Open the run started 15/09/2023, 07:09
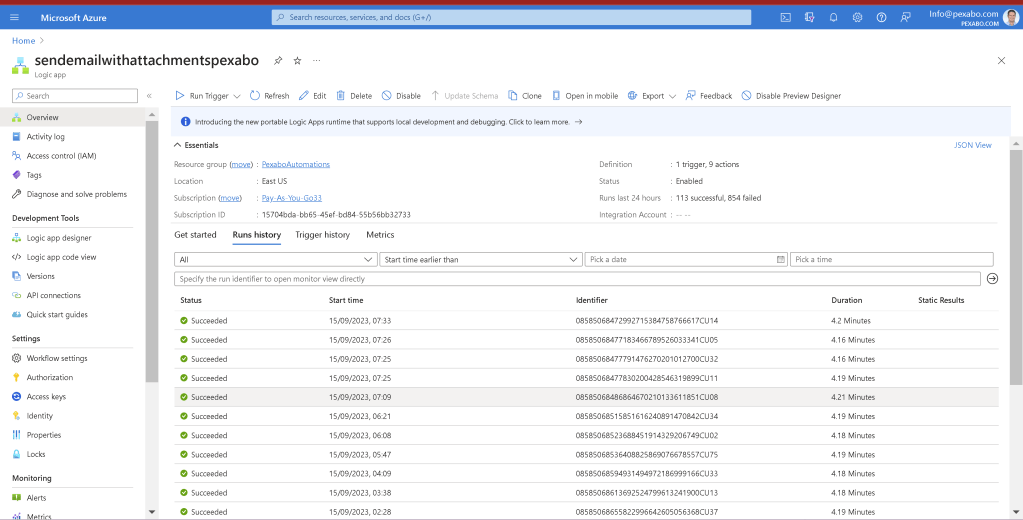Viewport: 1023px width, 520px height. coord(586,397)
